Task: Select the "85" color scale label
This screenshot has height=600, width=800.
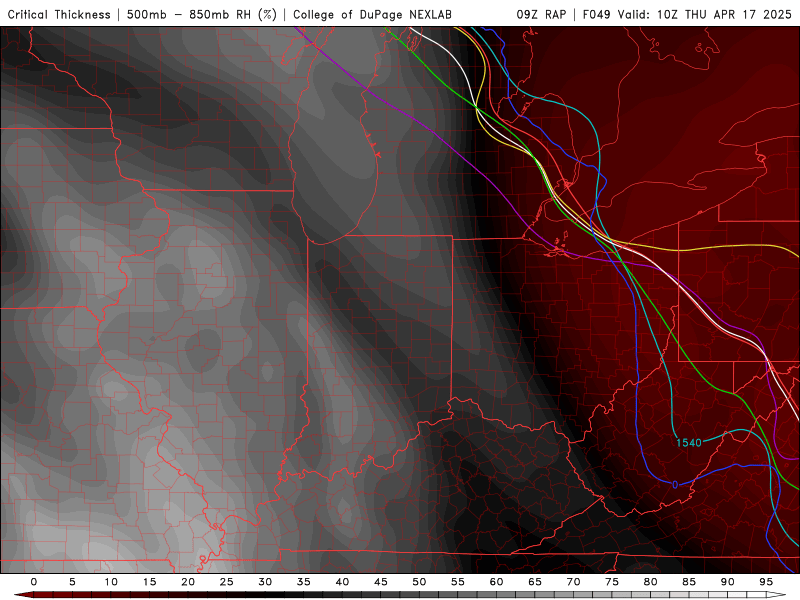Action: (x=689, y=582)
